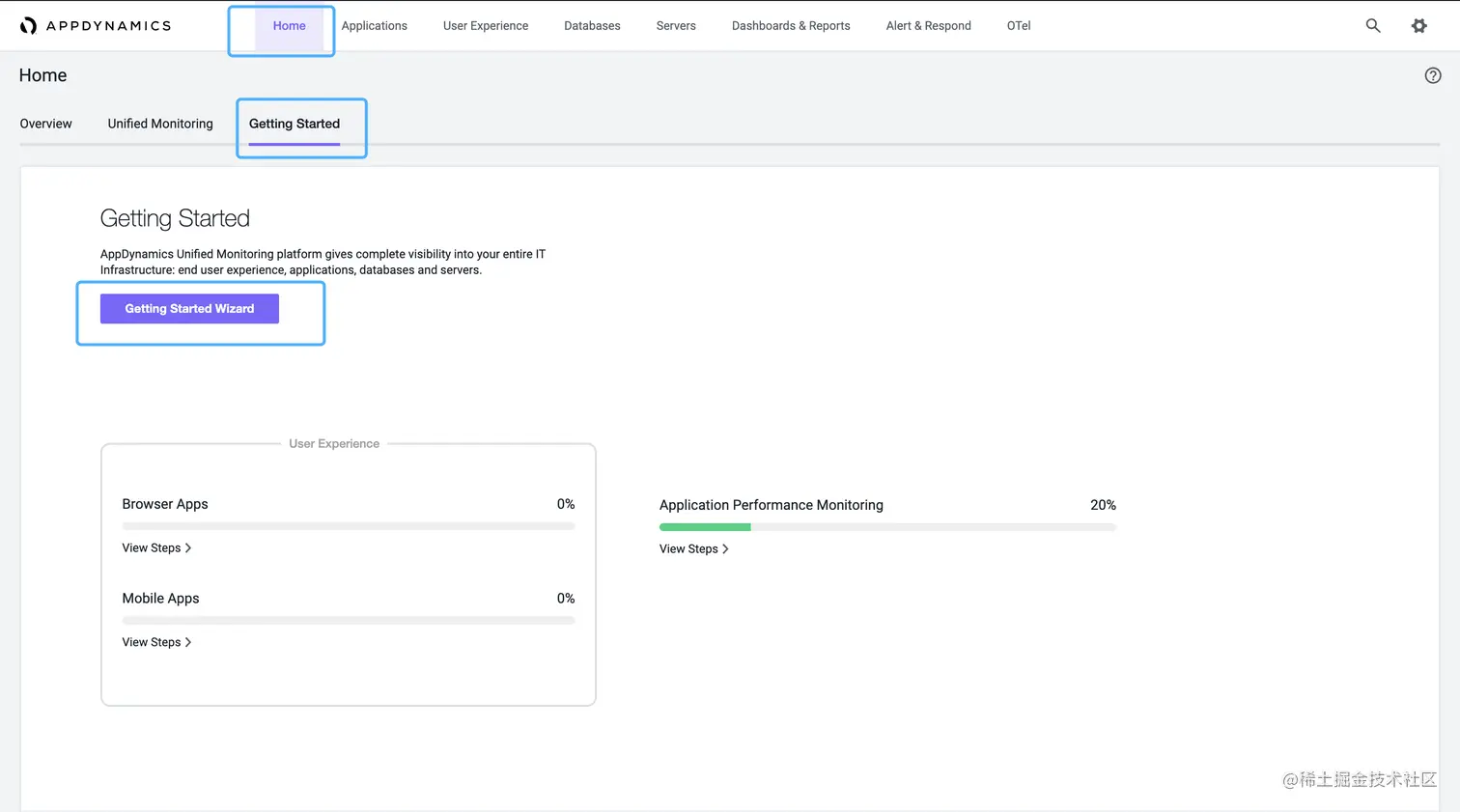Screen dimensions: 1460x812
Task: Click Application Performance Monitoring progress bar
Action: pos(887,527)
